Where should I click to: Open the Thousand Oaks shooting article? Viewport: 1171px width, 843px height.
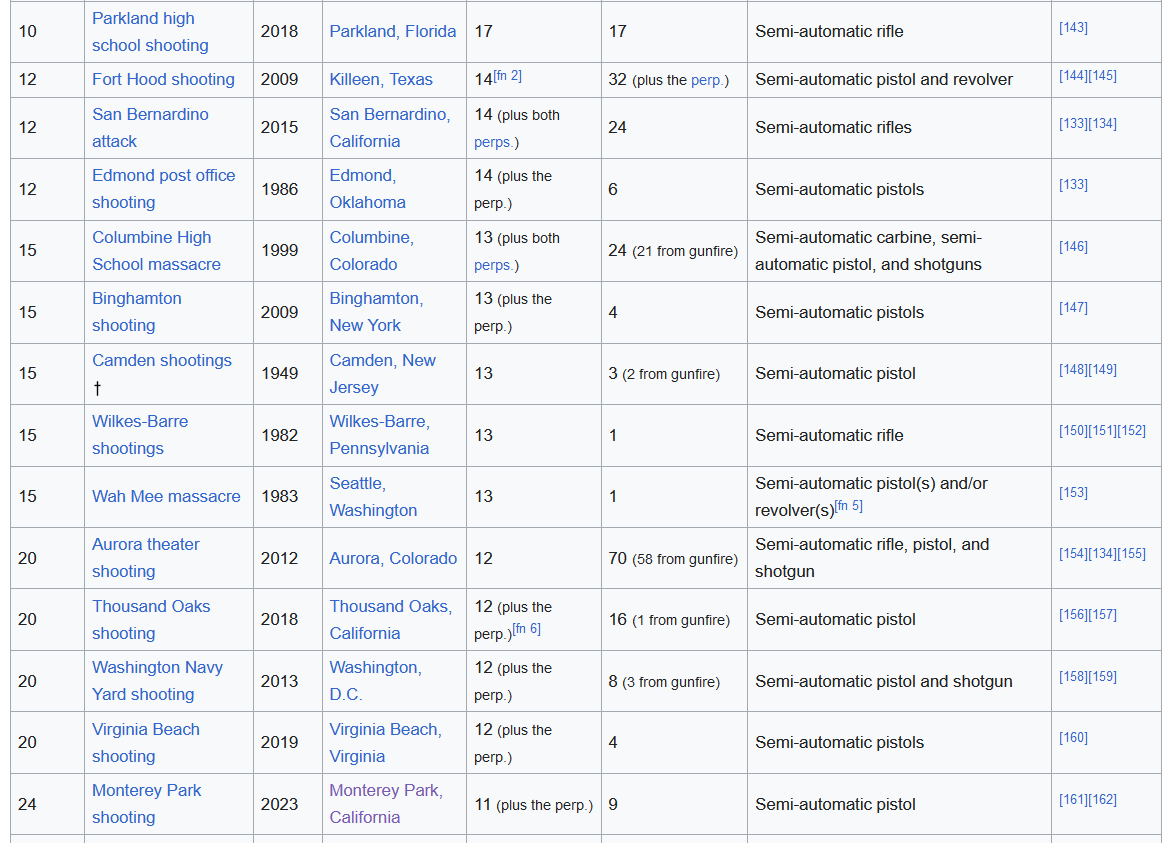click(151, 620)
